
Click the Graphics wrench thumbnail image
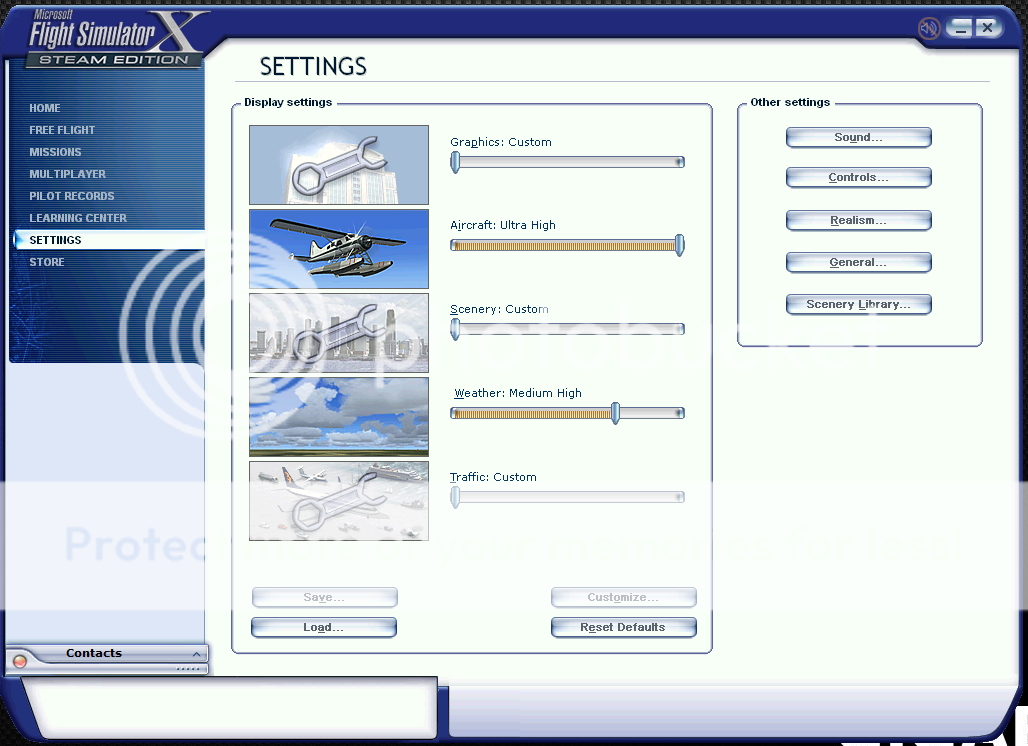(338, 164)
